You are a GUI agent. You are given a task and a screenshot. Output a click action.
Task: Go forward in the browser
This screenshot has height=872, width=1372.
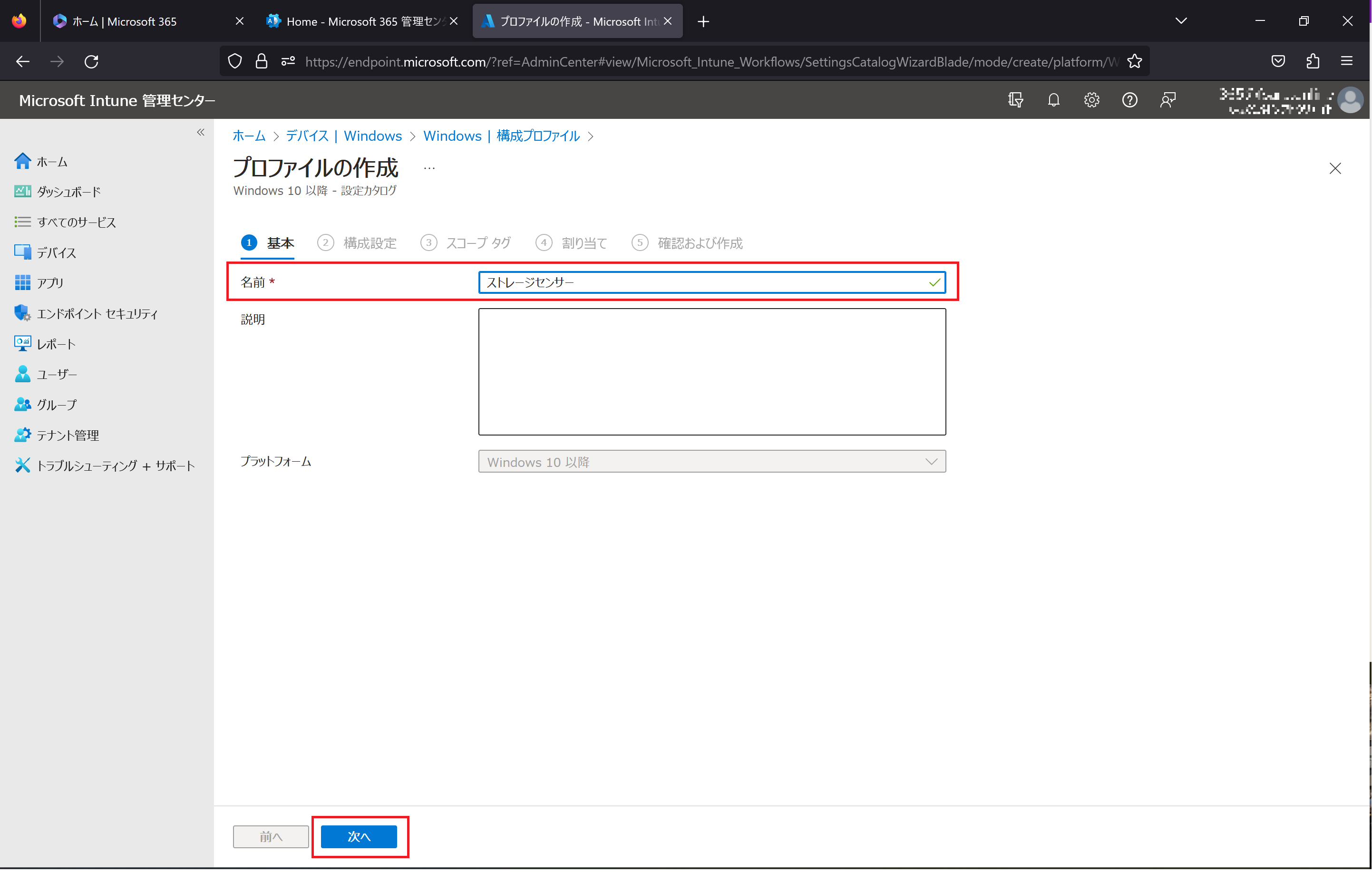tap(57, 61)
